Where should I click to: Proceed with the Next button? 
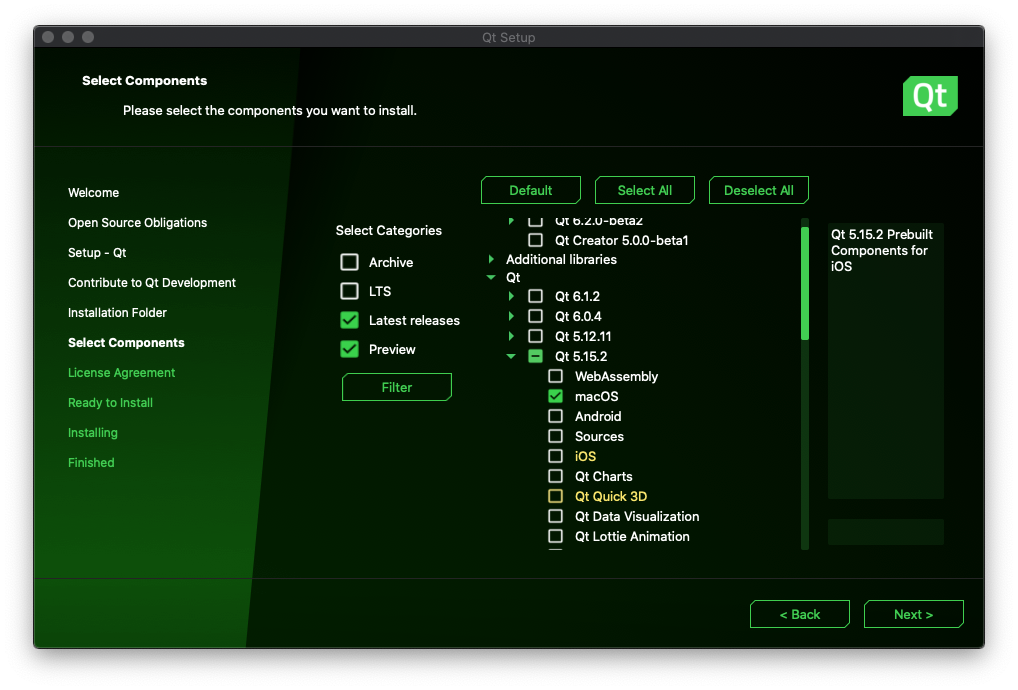[913, 614]
